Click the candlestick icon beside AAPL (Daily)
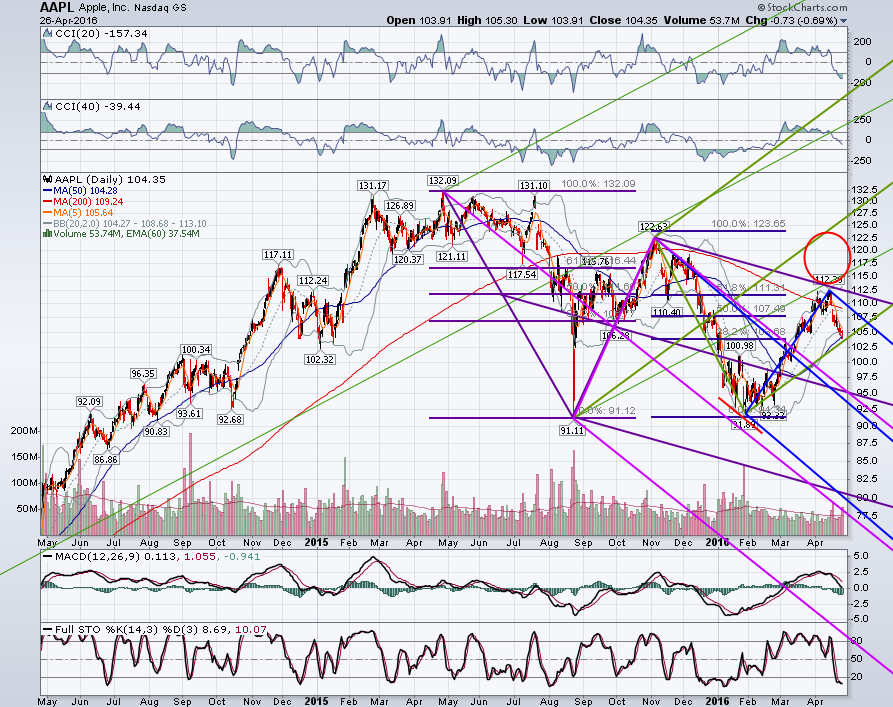This screenshot has height=707, width=893. [47, 179]
